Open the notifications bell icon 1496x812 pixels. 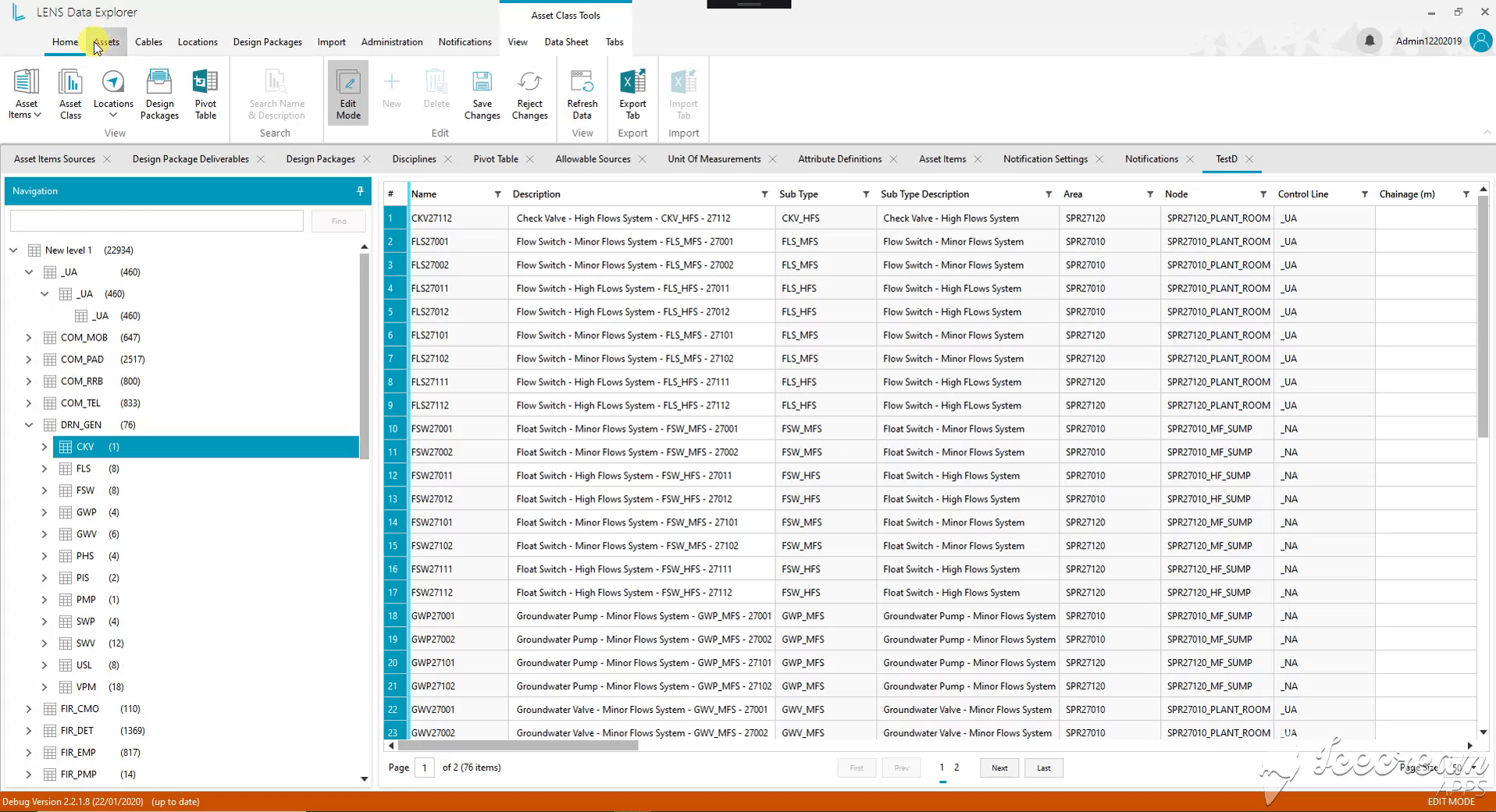click(1369, 41)
